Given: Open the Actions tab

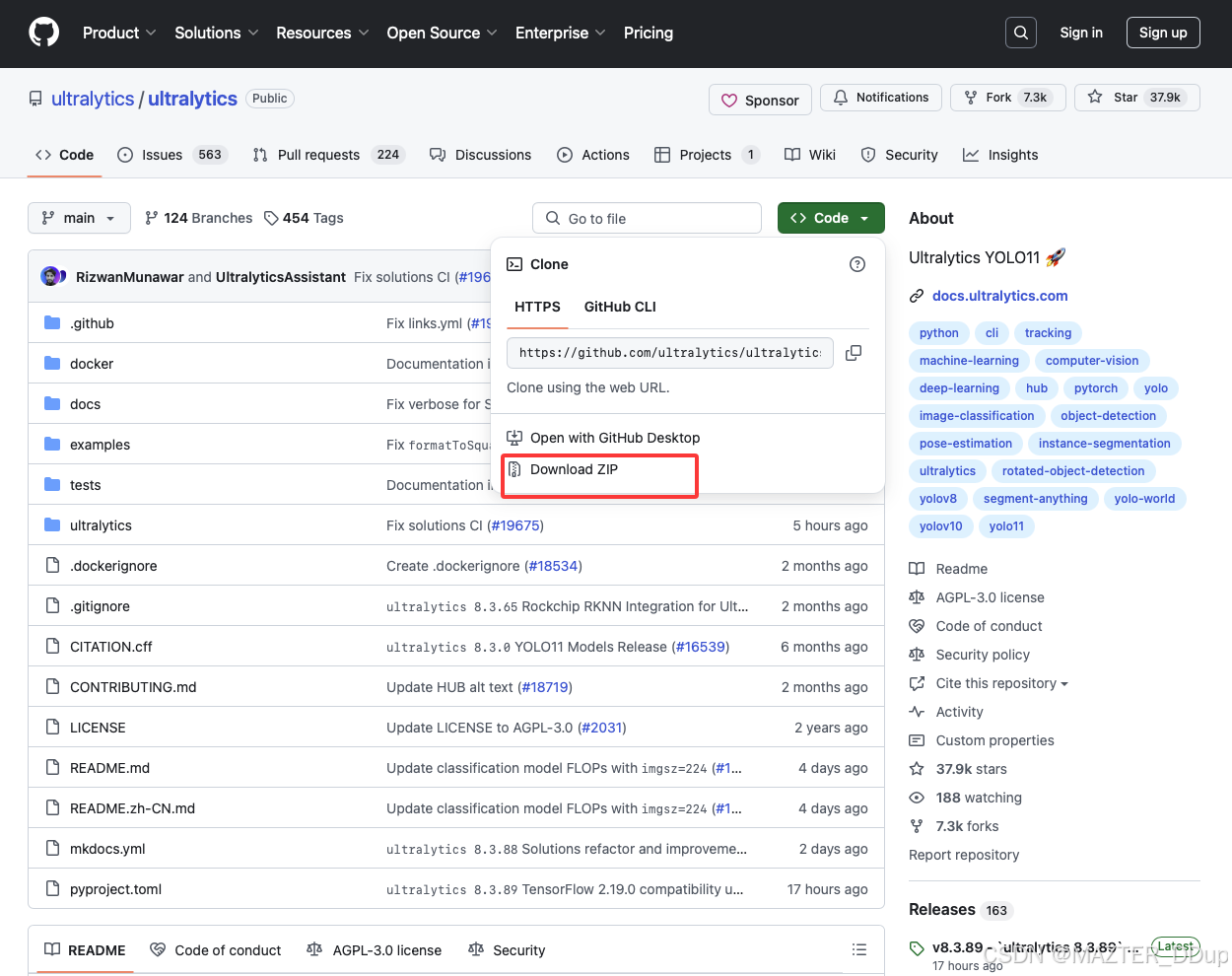Looking at the screenshot, I should [593, 155].
